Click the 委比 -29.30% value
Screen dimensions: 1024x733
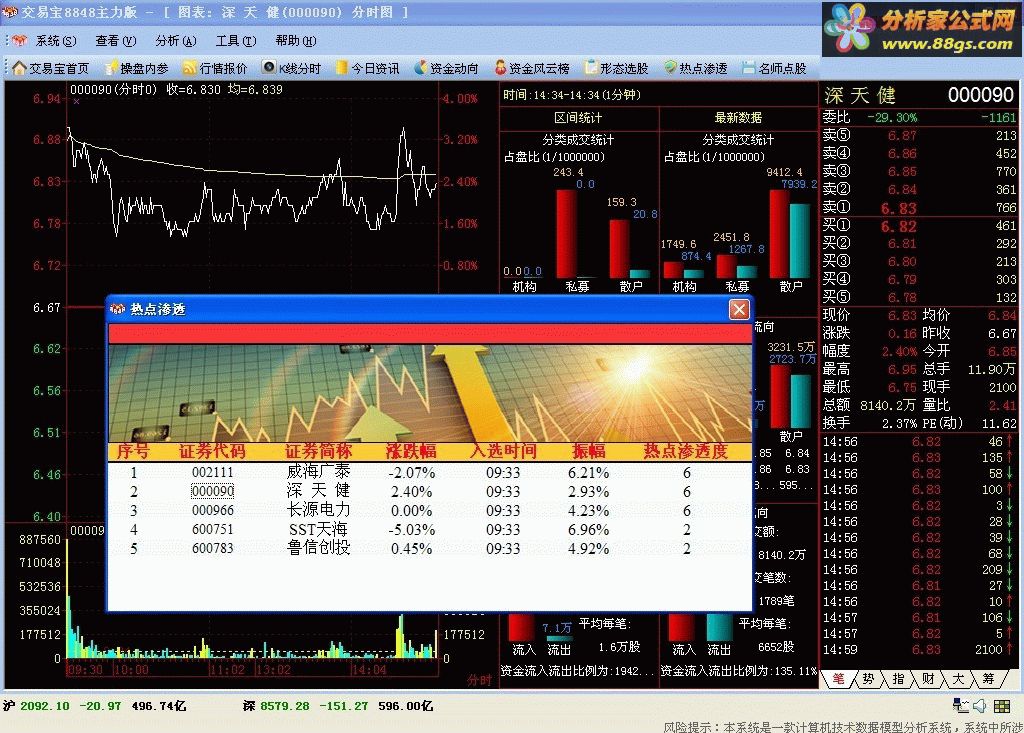point(892,118)
